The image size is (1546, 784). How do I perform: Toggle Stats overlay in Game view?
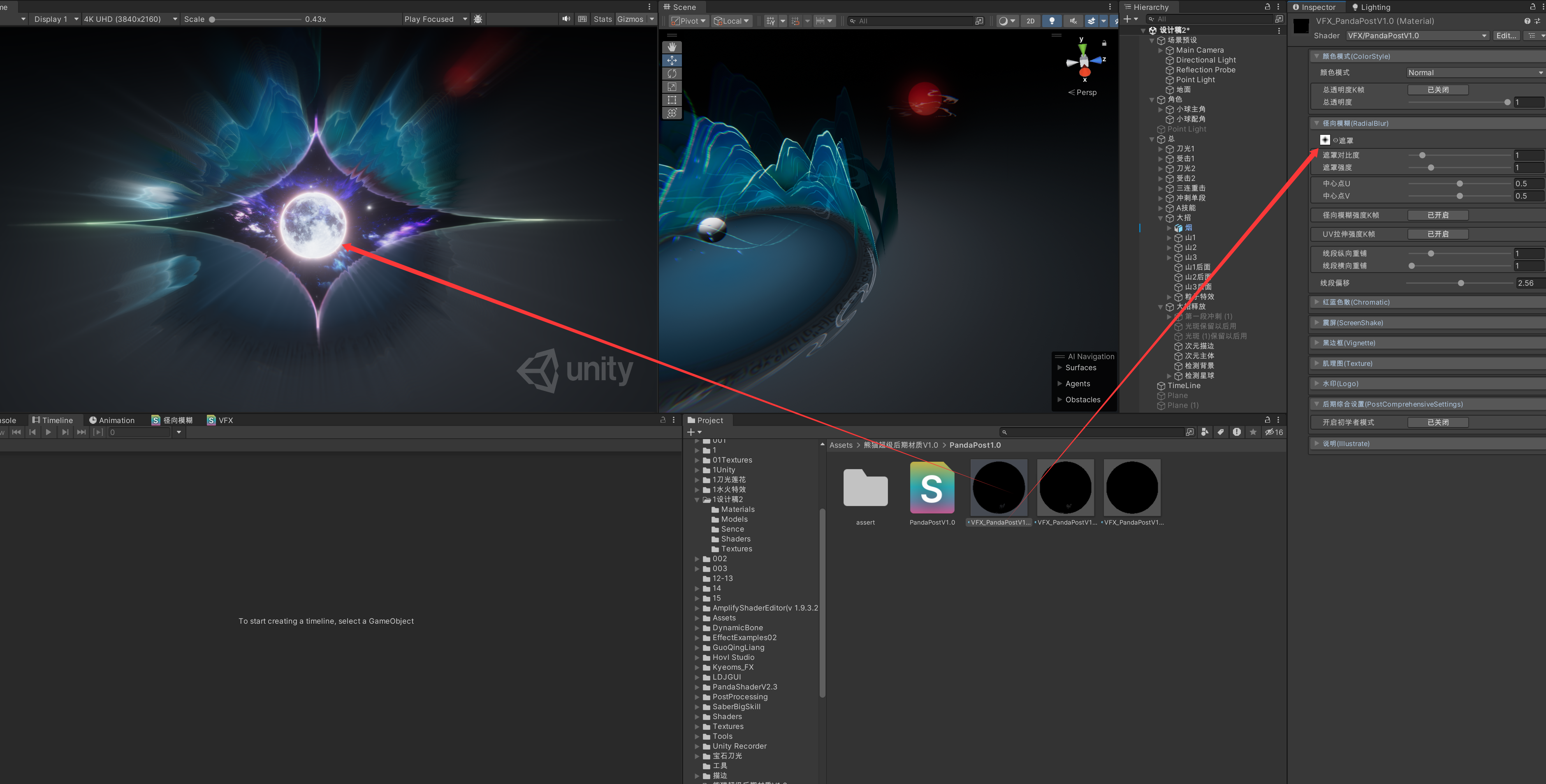603,19
